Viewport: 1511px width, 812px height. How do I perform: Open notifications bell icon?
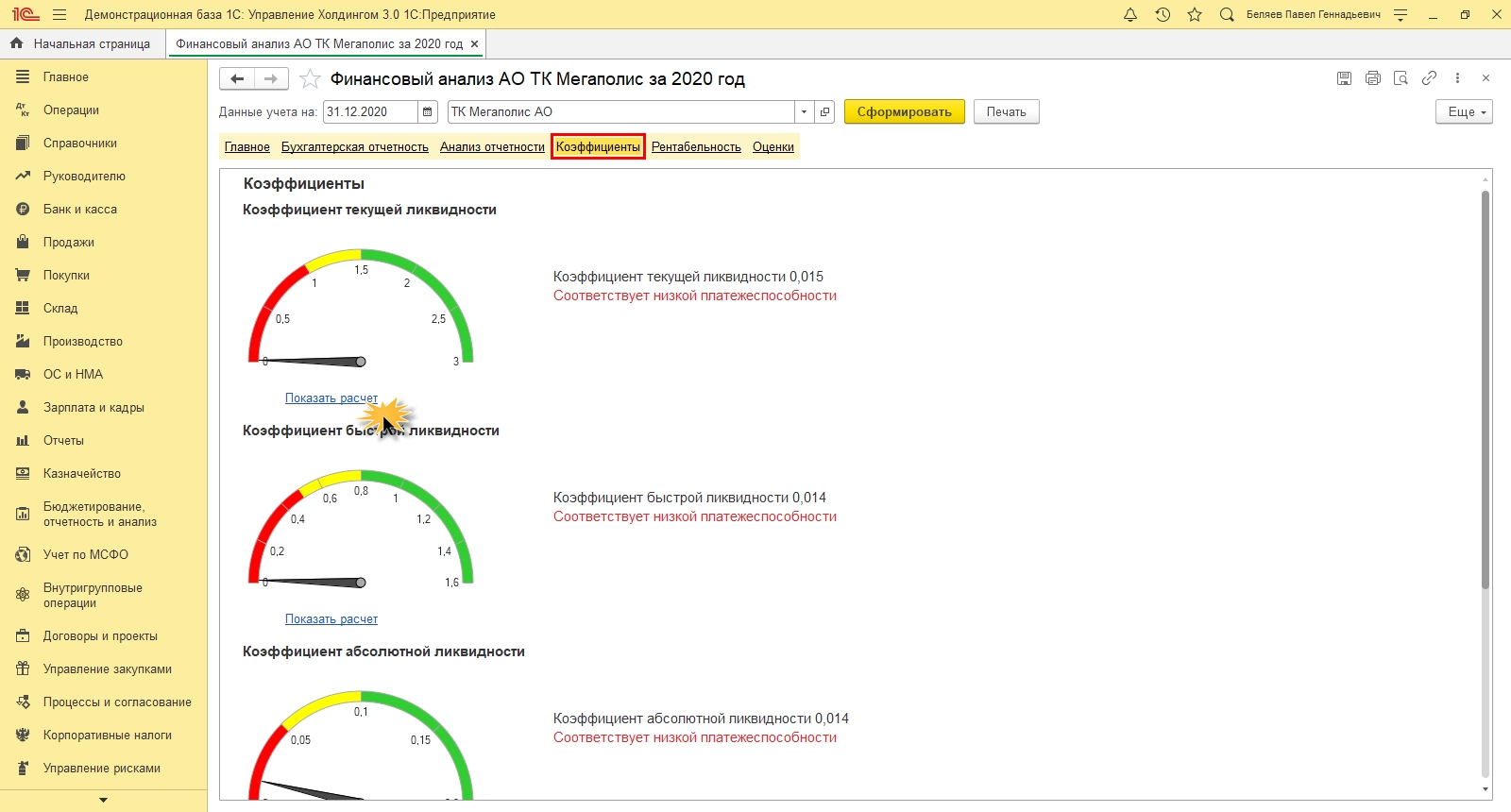pyautogui.click(x=1130, y=14)
